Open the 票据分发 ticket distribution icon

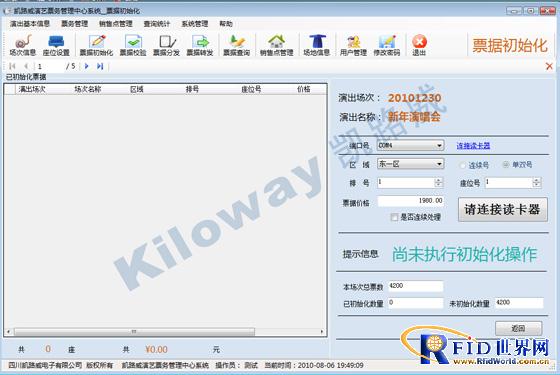166,45
